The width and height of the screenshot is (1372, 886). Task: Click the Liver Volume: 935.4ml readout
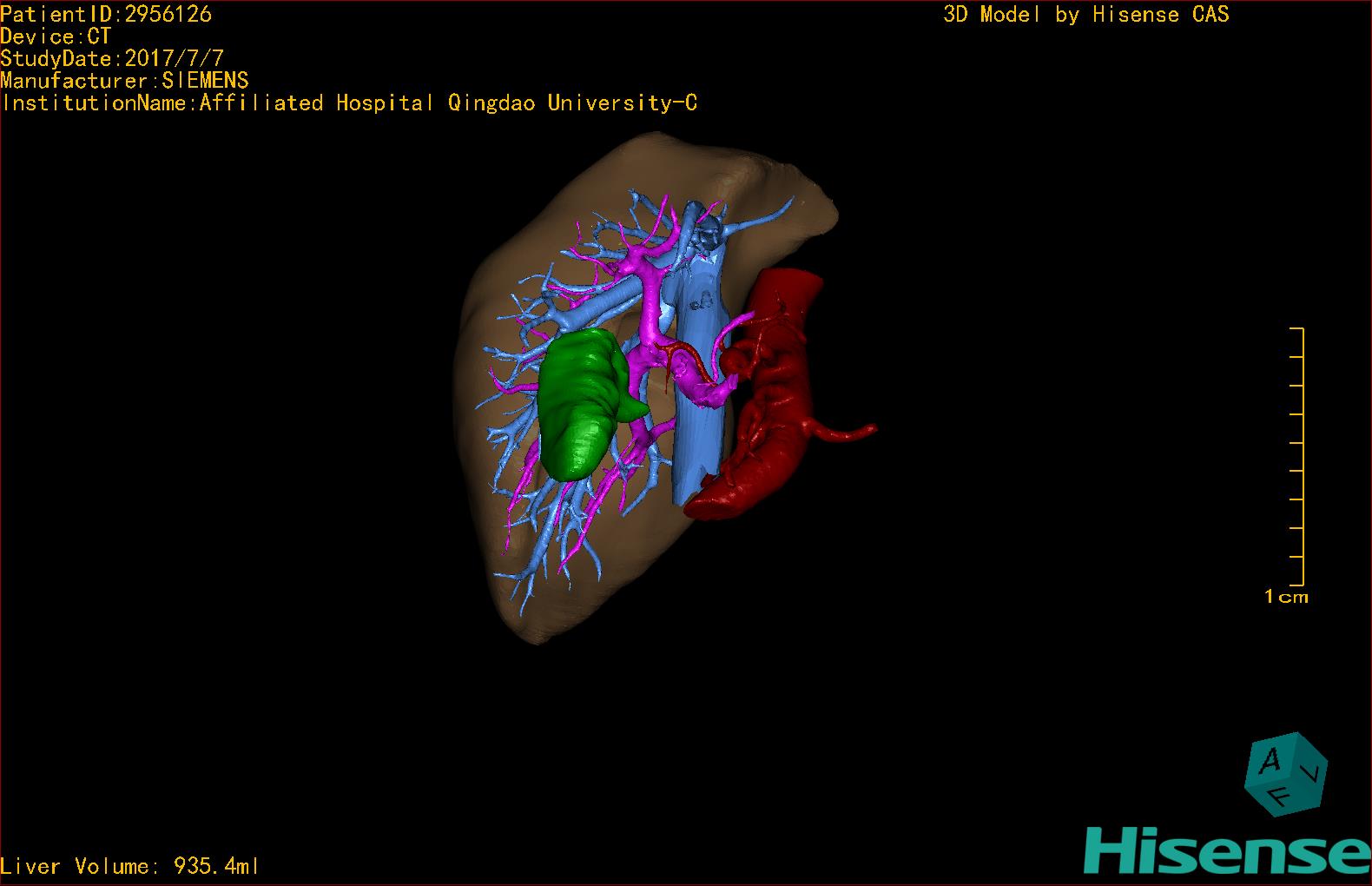129,866
